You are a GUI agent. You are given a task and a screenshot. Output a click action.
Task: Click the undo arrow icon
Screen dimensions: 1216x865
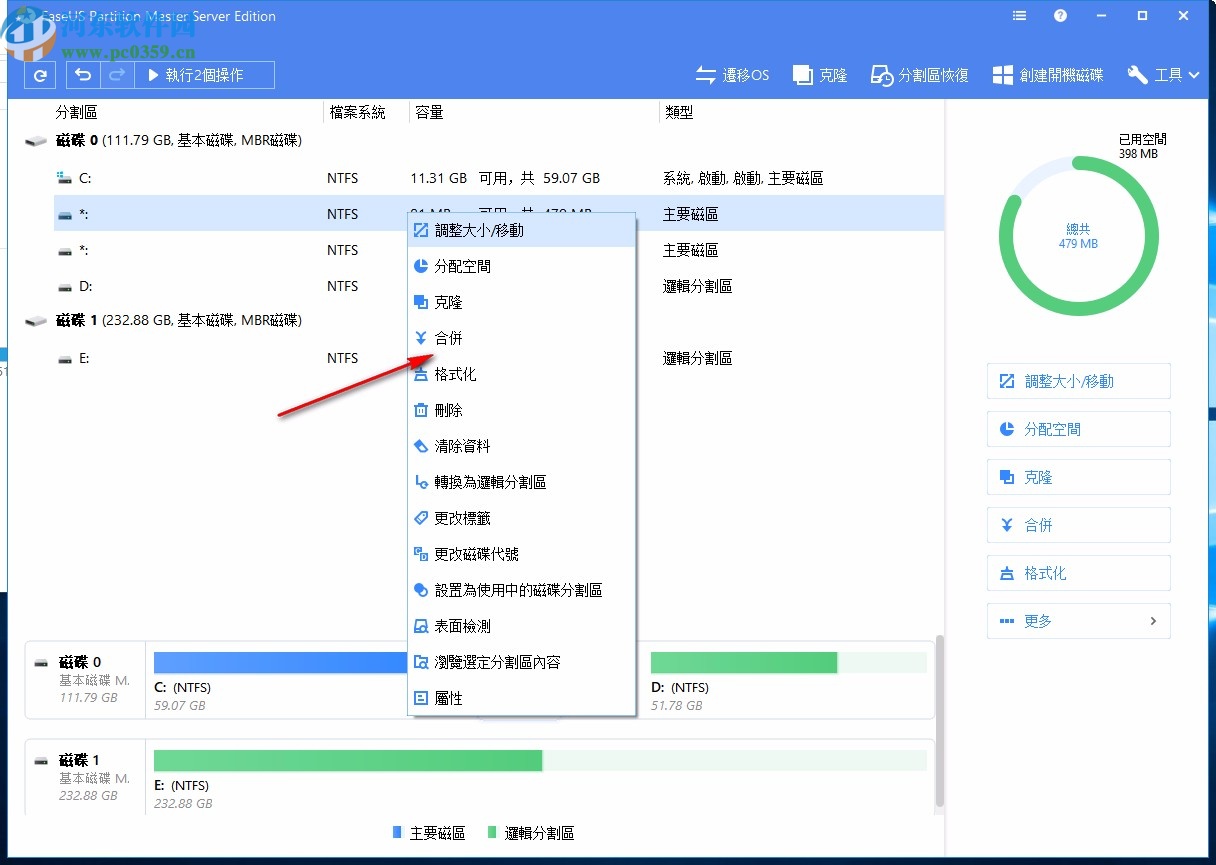coord(82,74)
